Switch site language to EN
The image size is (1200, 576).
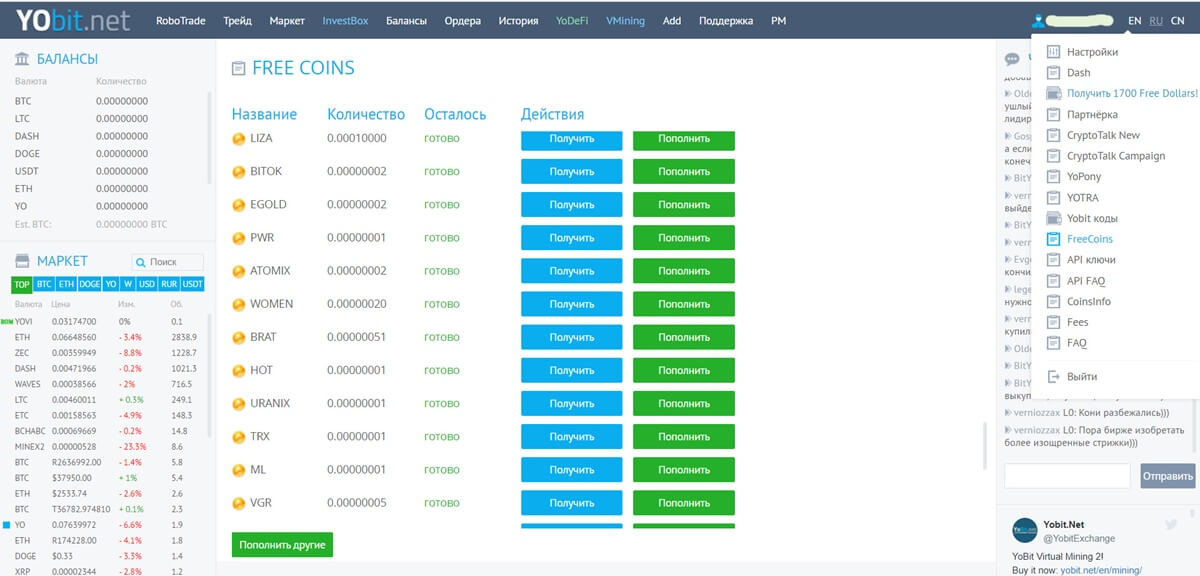1134,20
